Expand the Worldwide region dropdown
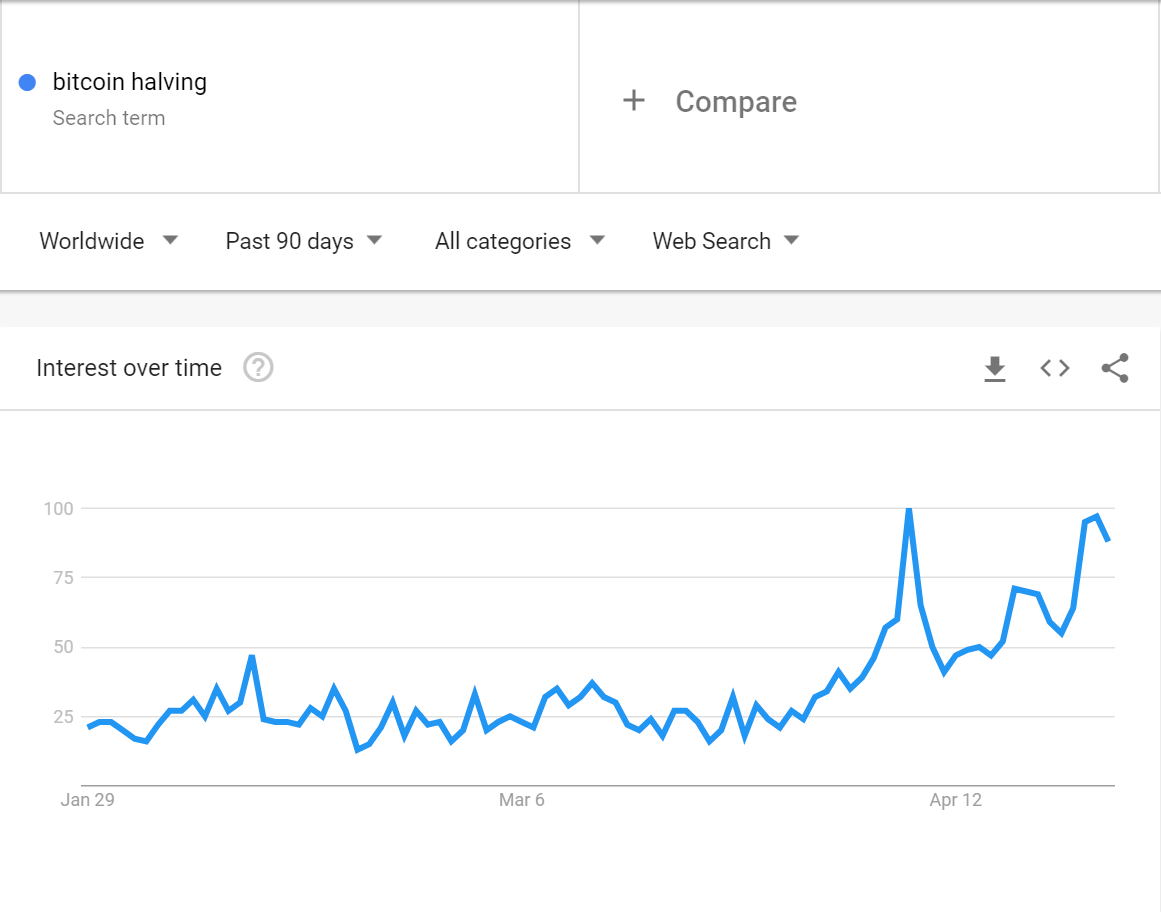1161x912 pixels. (x=109, y=241)
